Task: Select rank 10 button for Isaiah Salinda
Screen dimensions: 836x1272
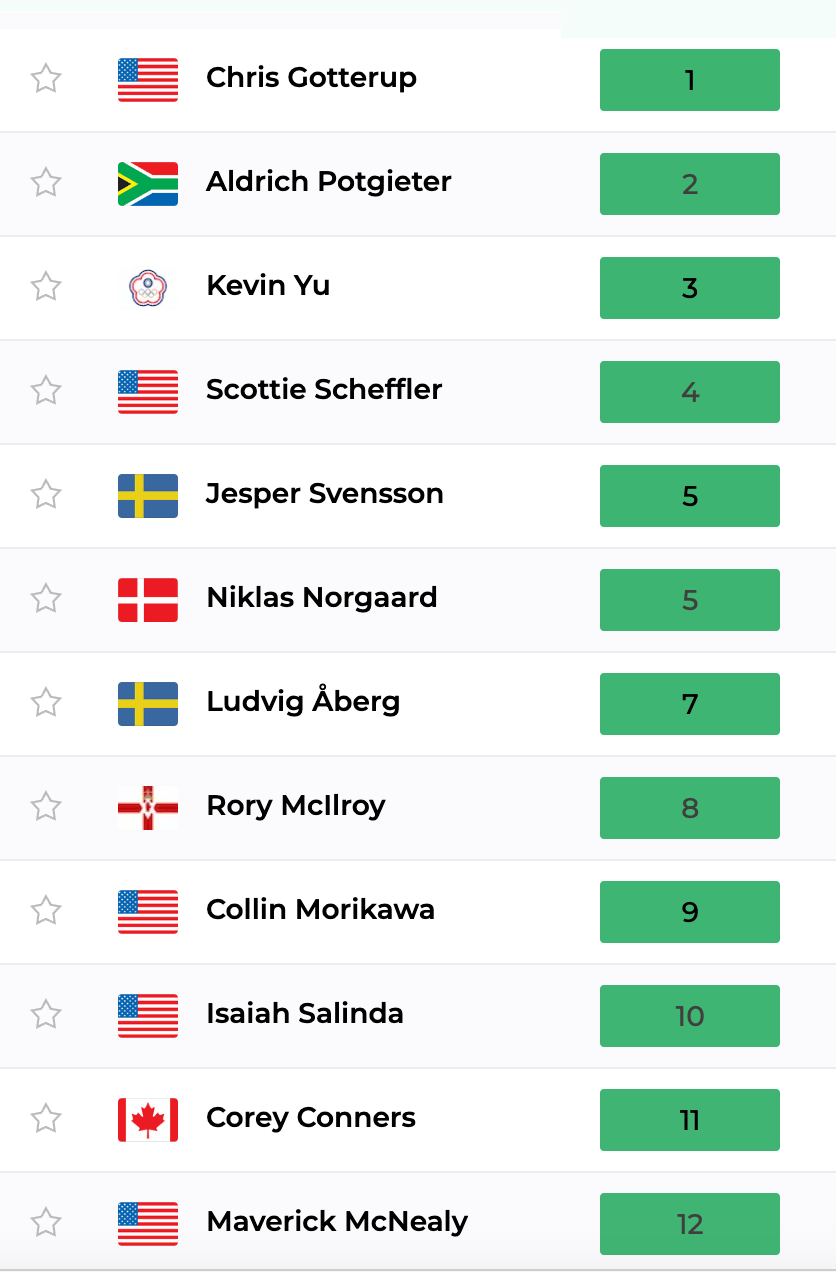Action: click(x=690, y=1016)
